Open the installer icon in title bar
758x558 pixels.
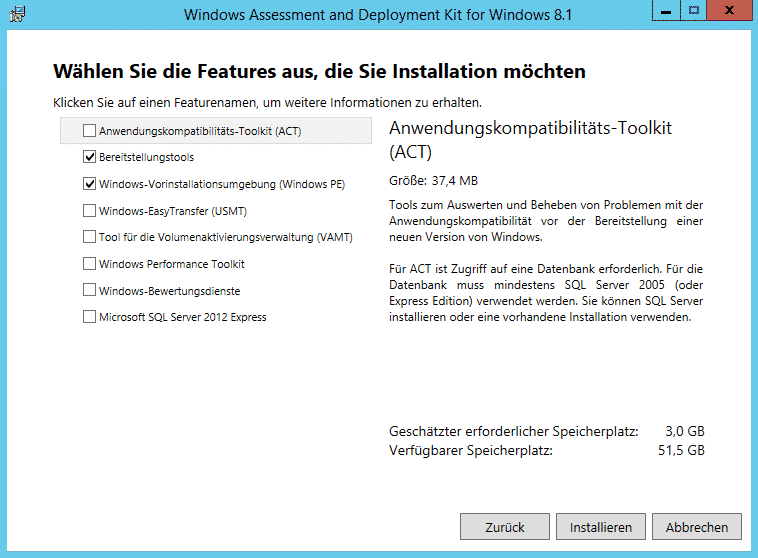point(17,14)
